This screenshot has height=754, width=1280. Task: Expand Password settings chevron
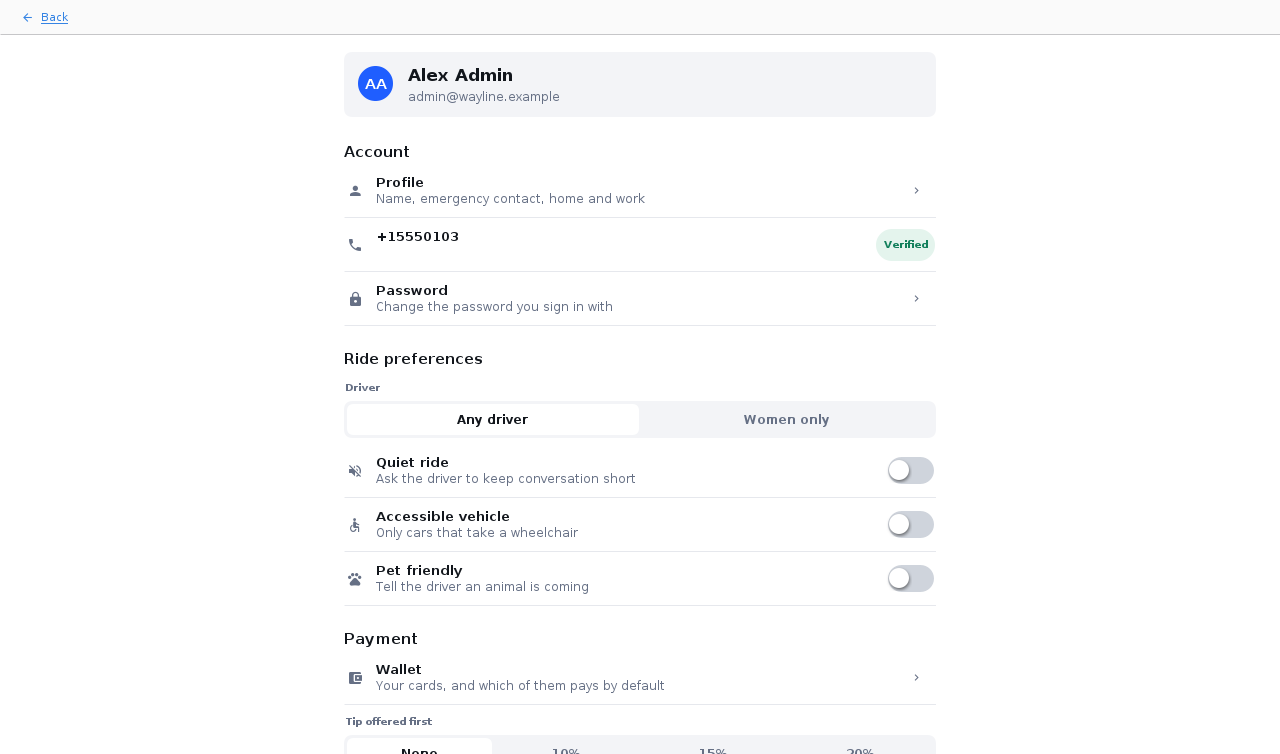(x=916, y=298)
